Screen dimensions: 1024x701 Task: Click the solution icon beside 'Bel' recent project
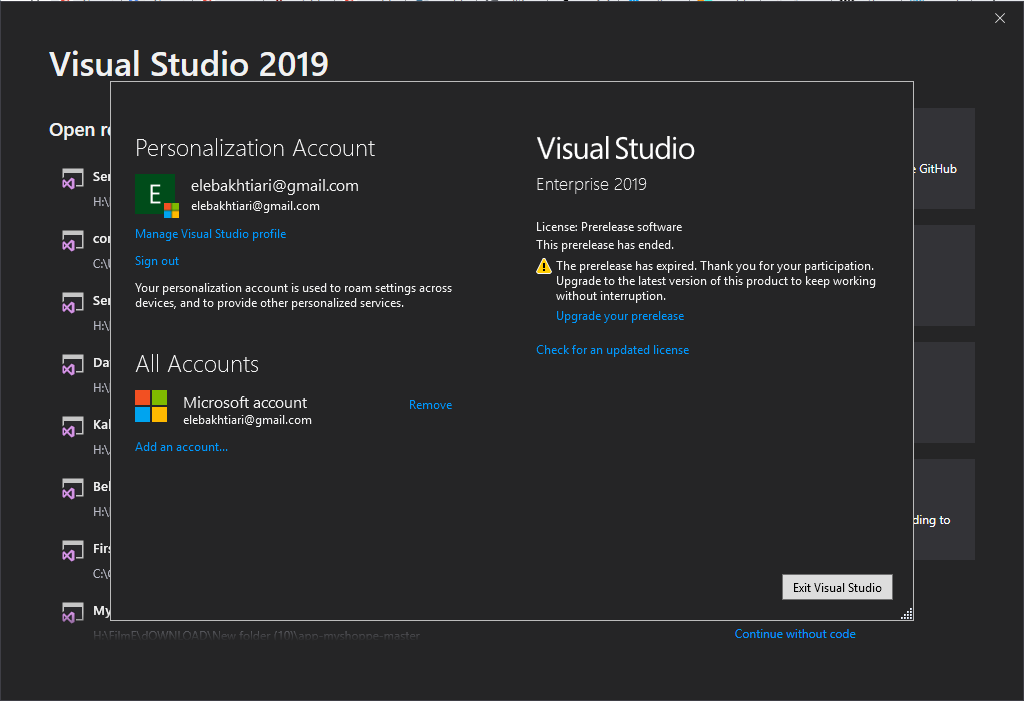tap(72, 489)
